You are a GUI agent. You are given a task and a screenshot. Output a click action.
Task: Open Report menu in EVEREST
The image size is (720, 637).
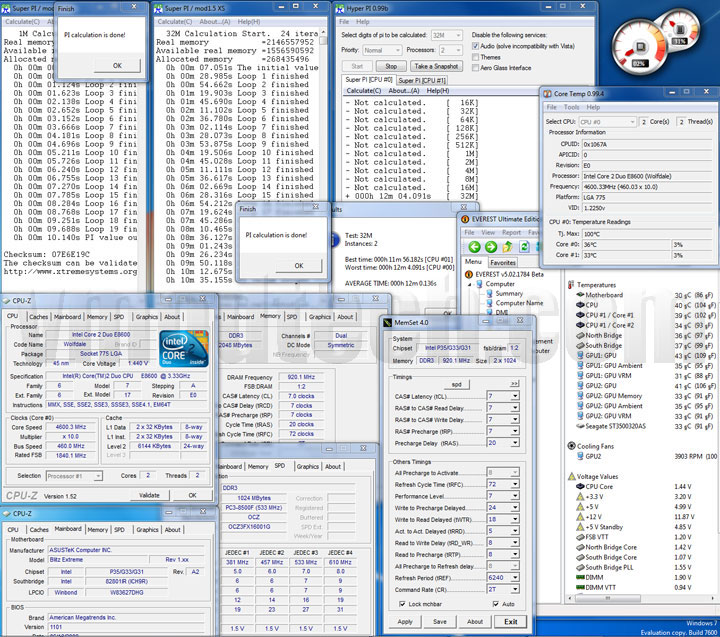(511, 232)
